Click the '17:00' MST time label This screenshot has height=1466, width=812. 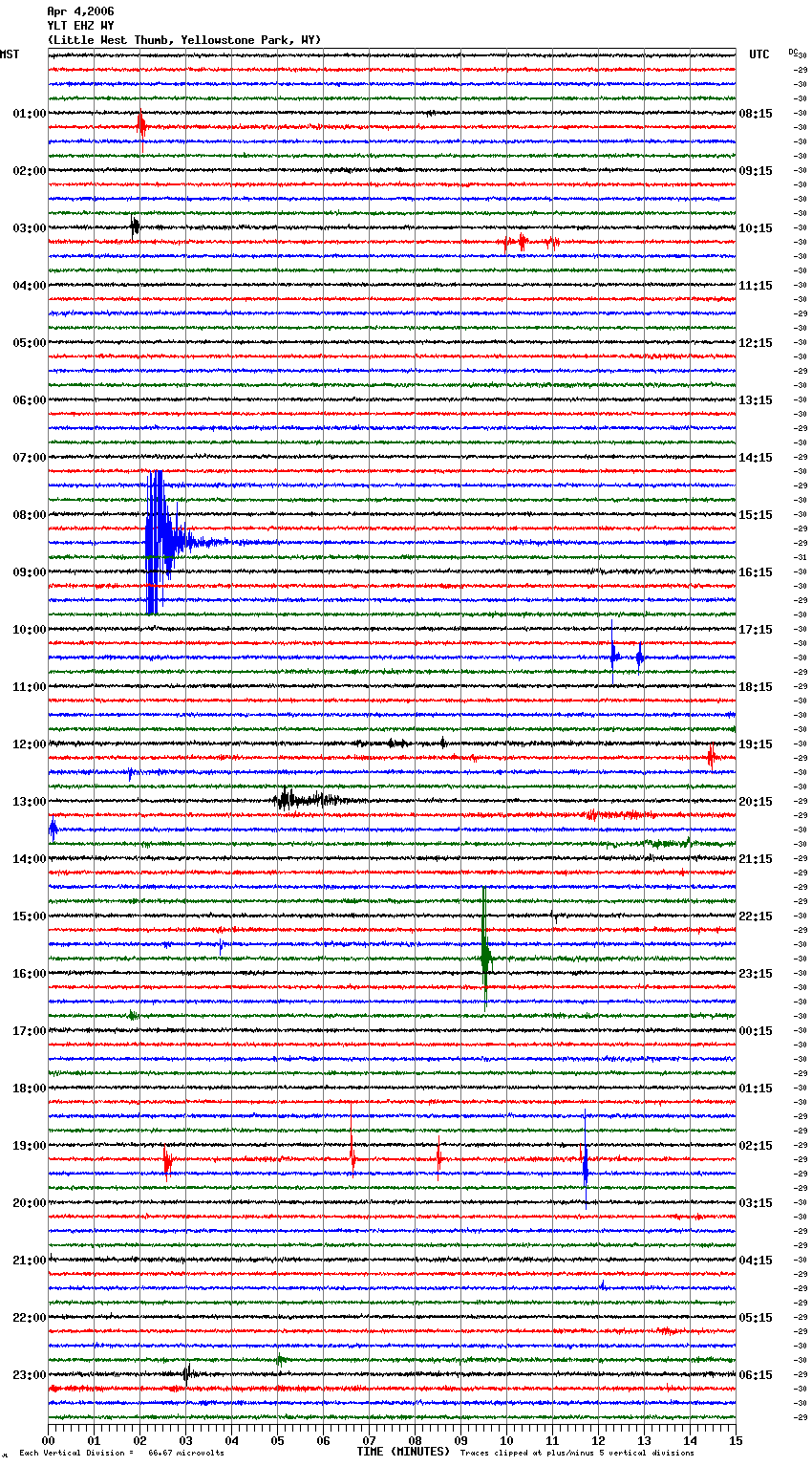(30, 1031)
